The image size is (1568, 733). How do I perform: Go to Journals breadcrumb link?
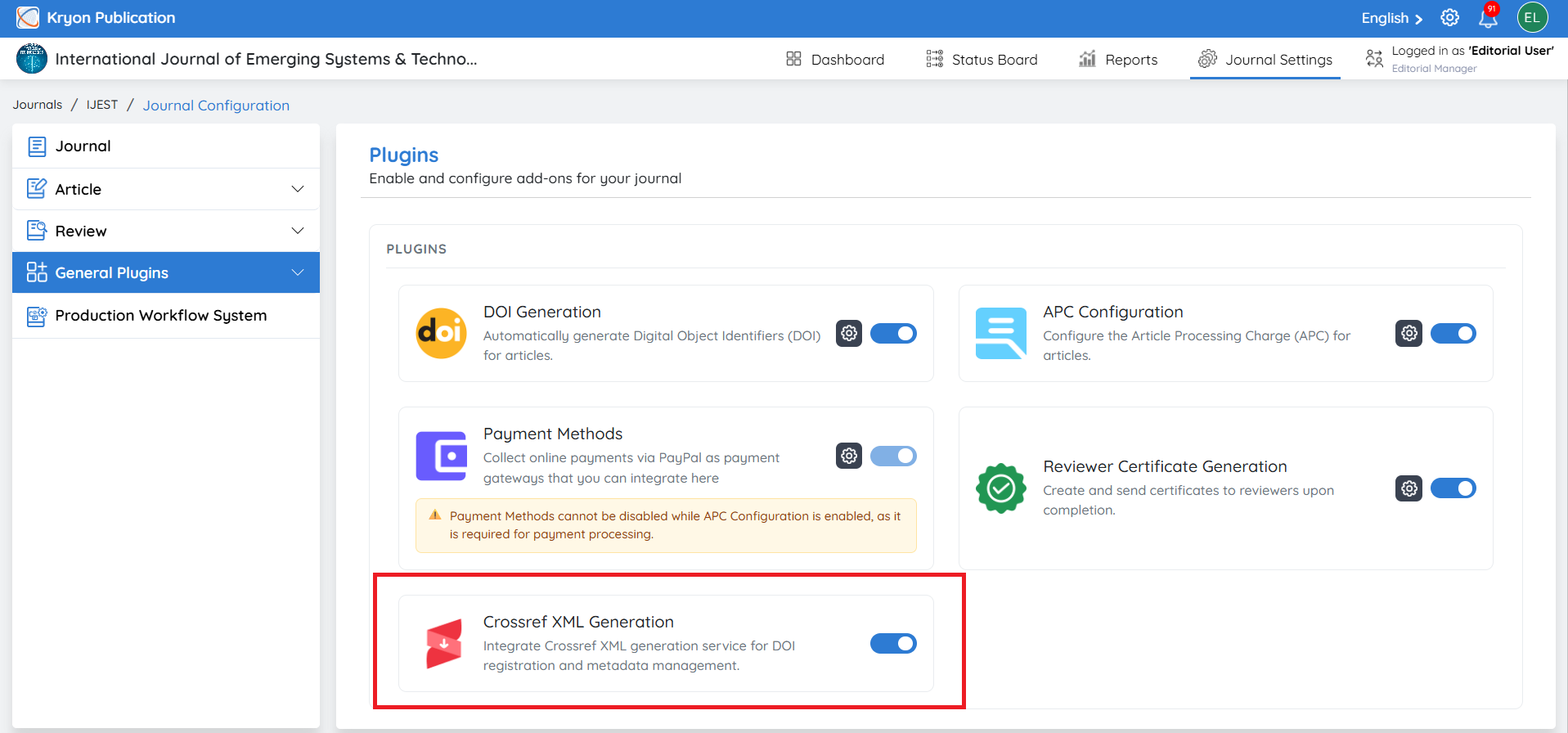38,105
